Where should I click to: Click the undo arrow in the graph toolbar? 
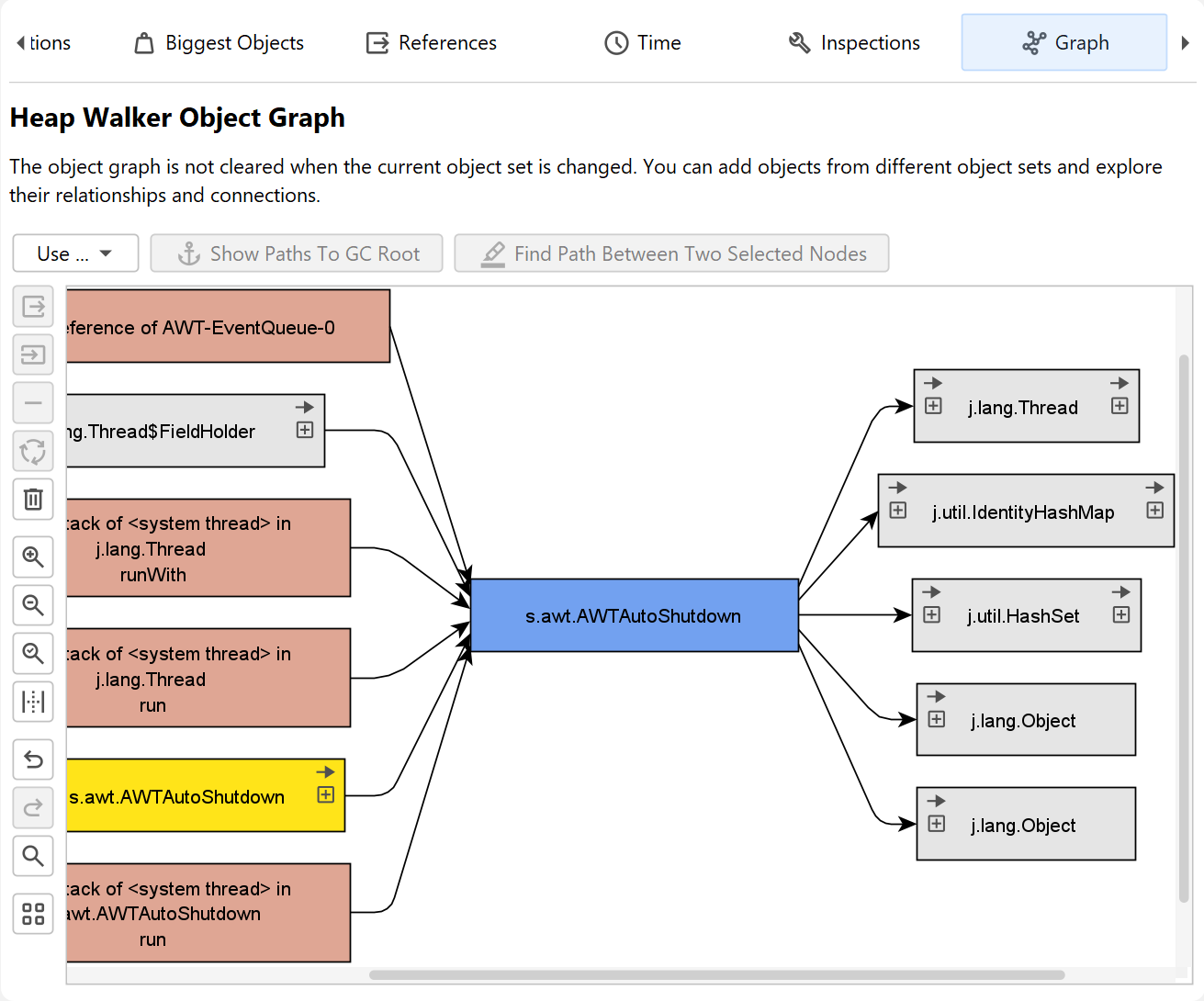click(33, 759)
